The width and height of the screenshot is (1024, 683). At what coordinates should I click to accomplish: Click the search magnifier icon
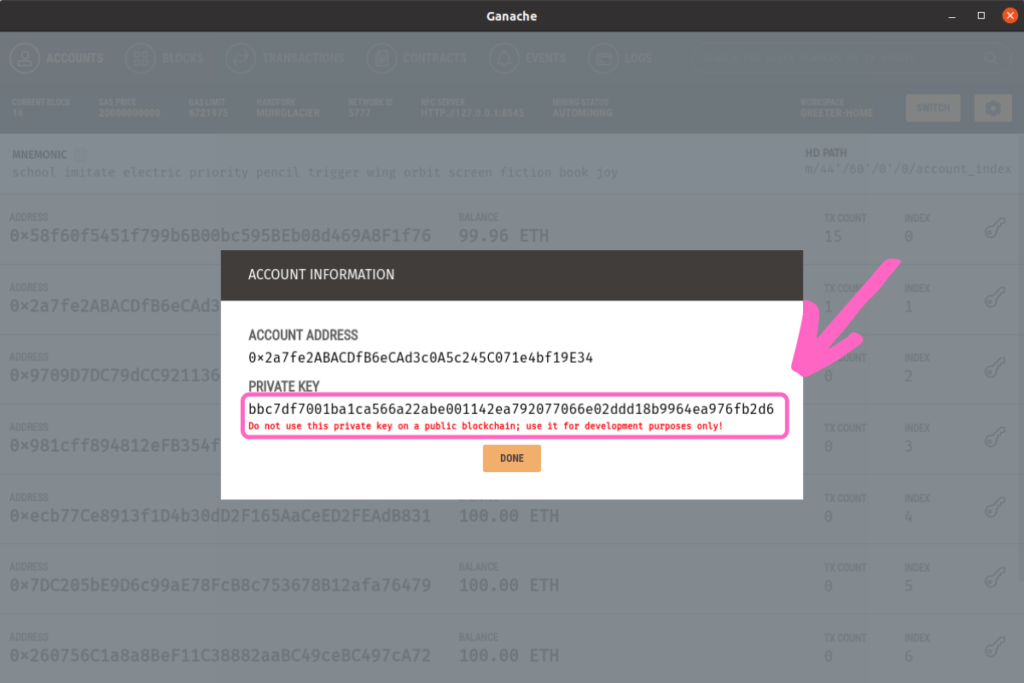click(x=991, y=59)
